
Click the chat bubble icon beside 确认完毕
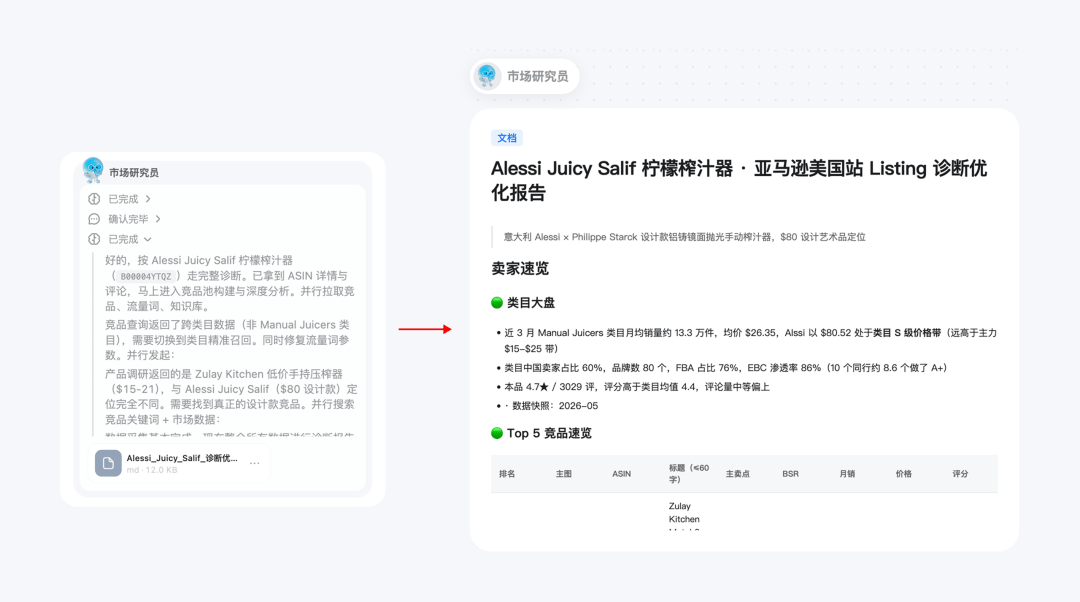click(94, 219)
